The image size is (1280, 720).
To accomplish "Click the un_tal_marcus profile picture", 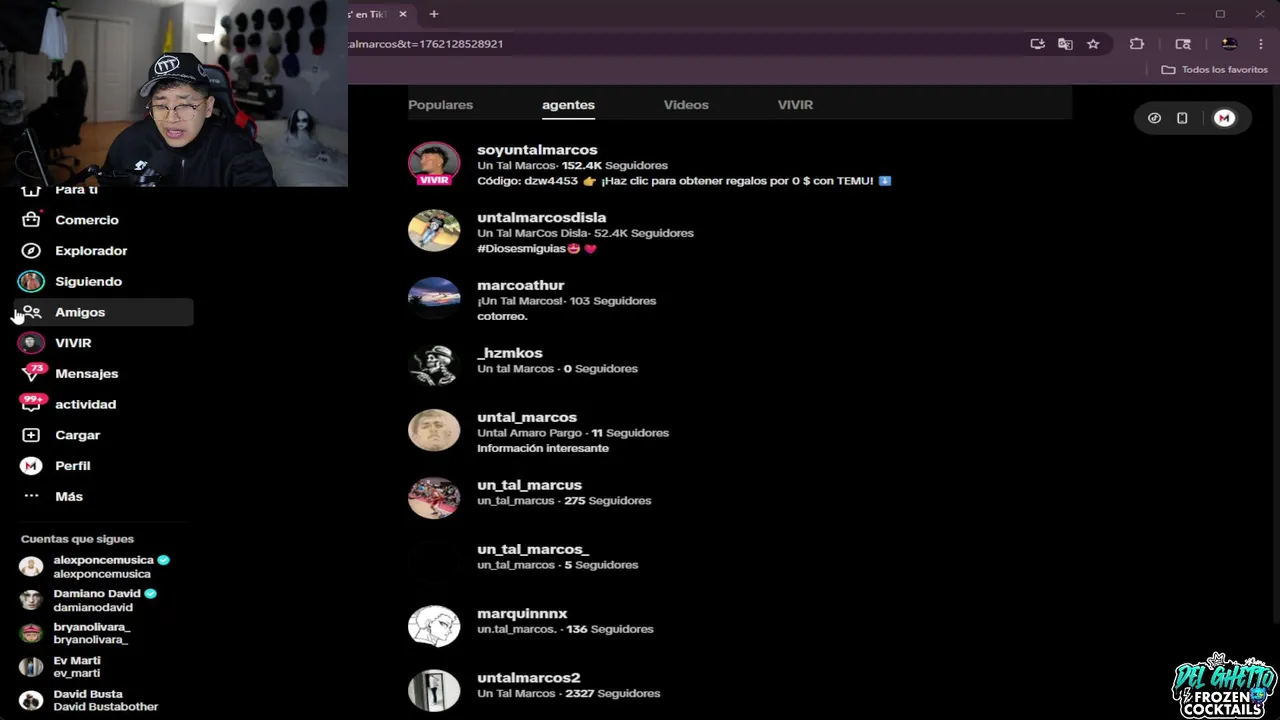I will (x=434, y=497).
